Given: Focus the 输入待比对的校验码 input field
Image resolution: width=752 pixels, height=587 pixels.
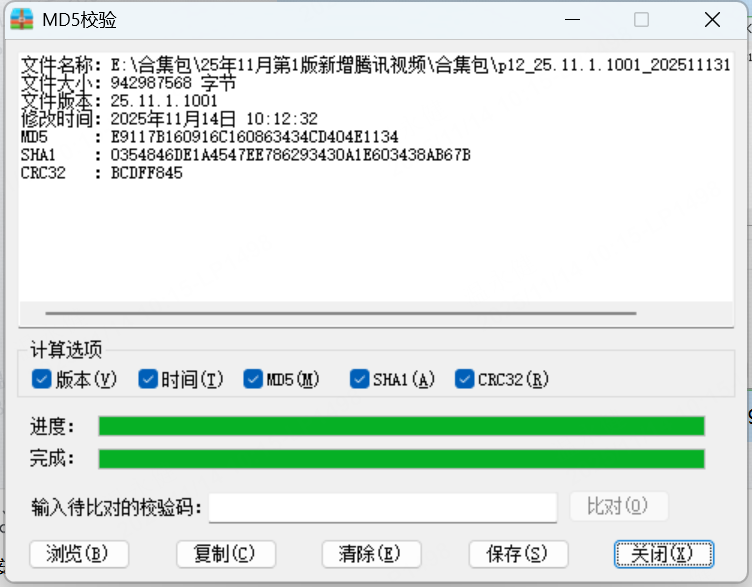Looking at the screenshot, I should coord(383,507).
